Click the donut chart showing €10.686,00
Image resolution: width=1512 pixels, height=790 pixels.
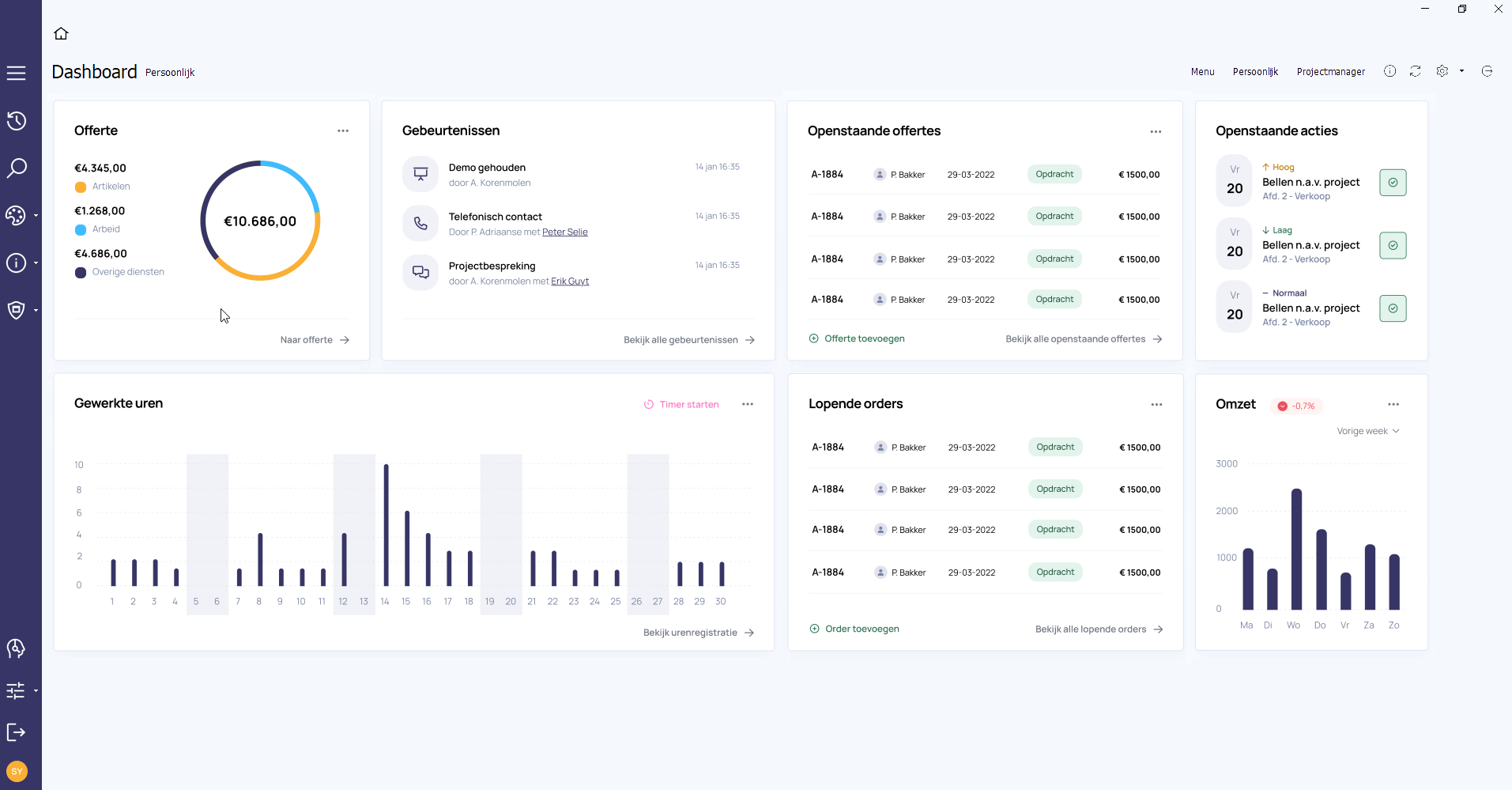tap(260, 221)
